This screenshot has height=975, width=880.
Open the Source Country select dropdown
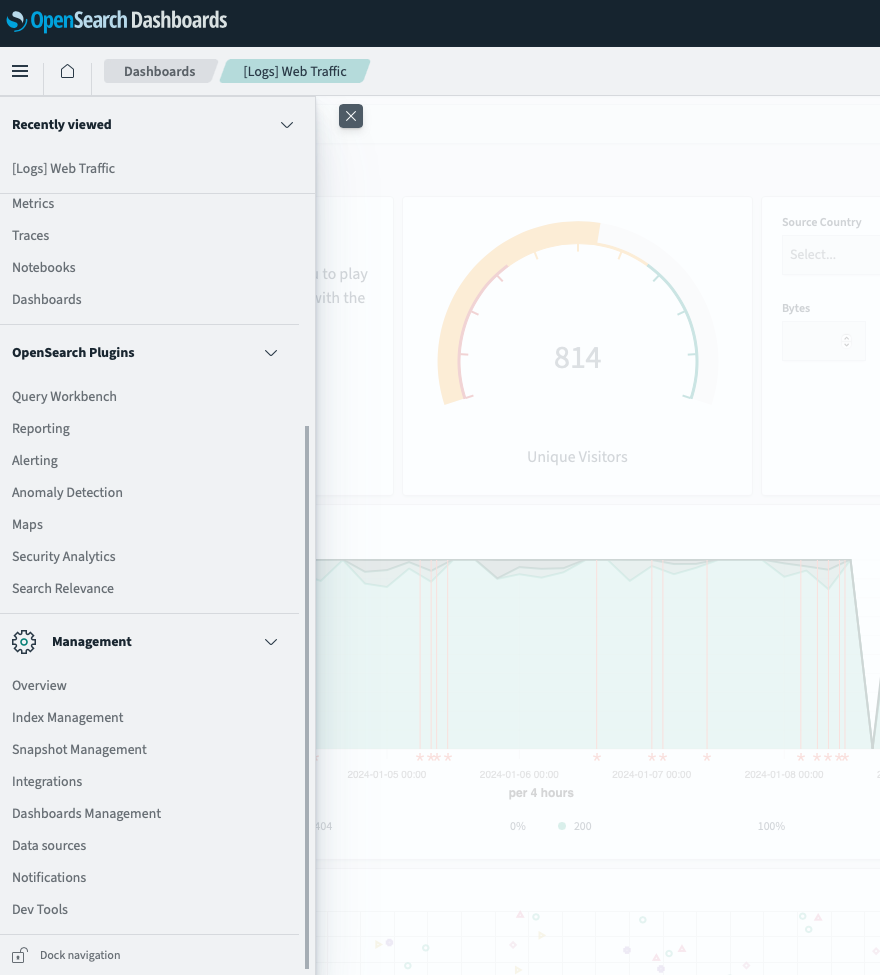coord(830,255)
